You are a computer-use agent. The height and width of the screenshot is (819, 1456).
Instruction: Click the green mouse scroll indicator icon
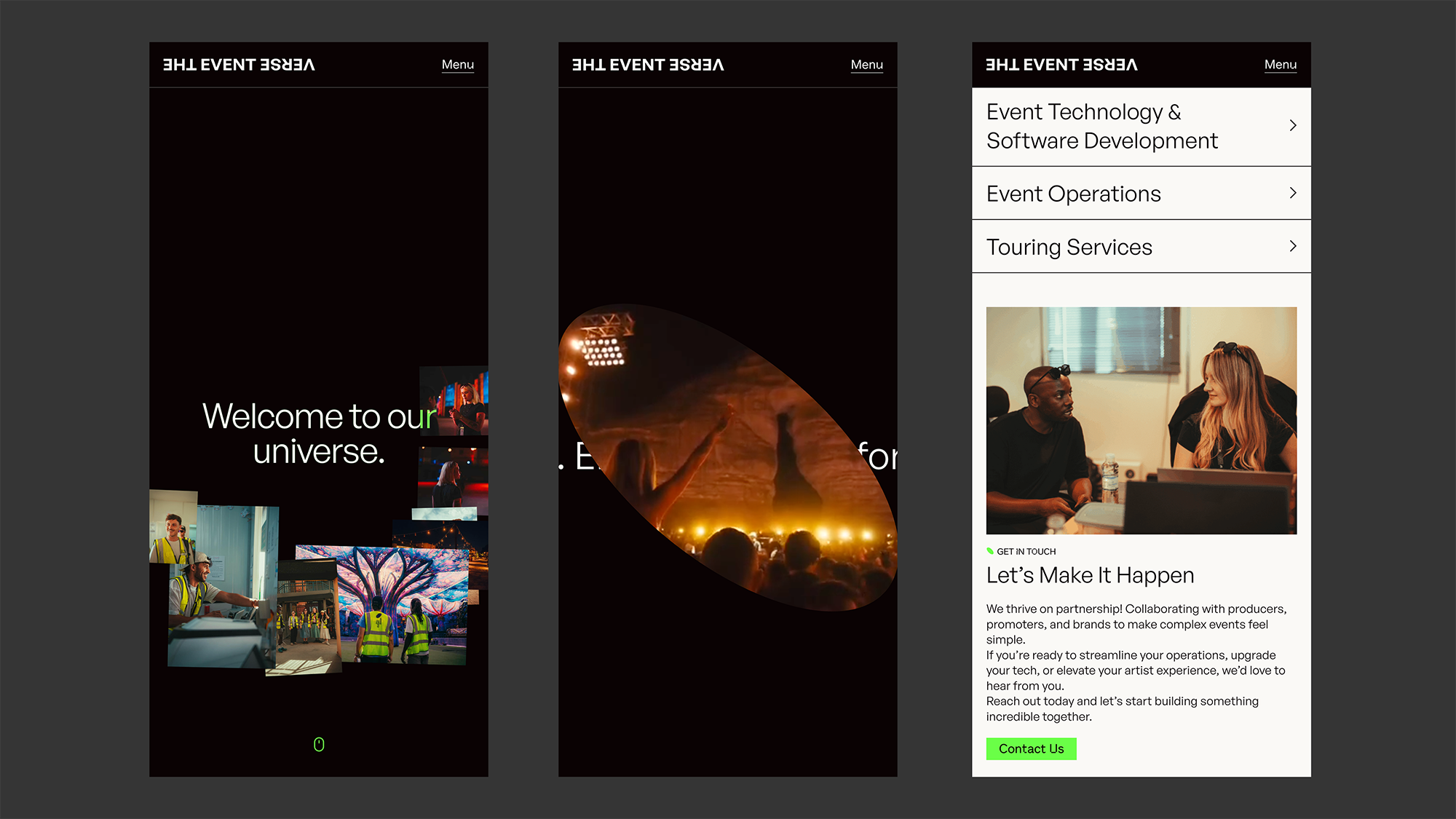pos(319,744)
